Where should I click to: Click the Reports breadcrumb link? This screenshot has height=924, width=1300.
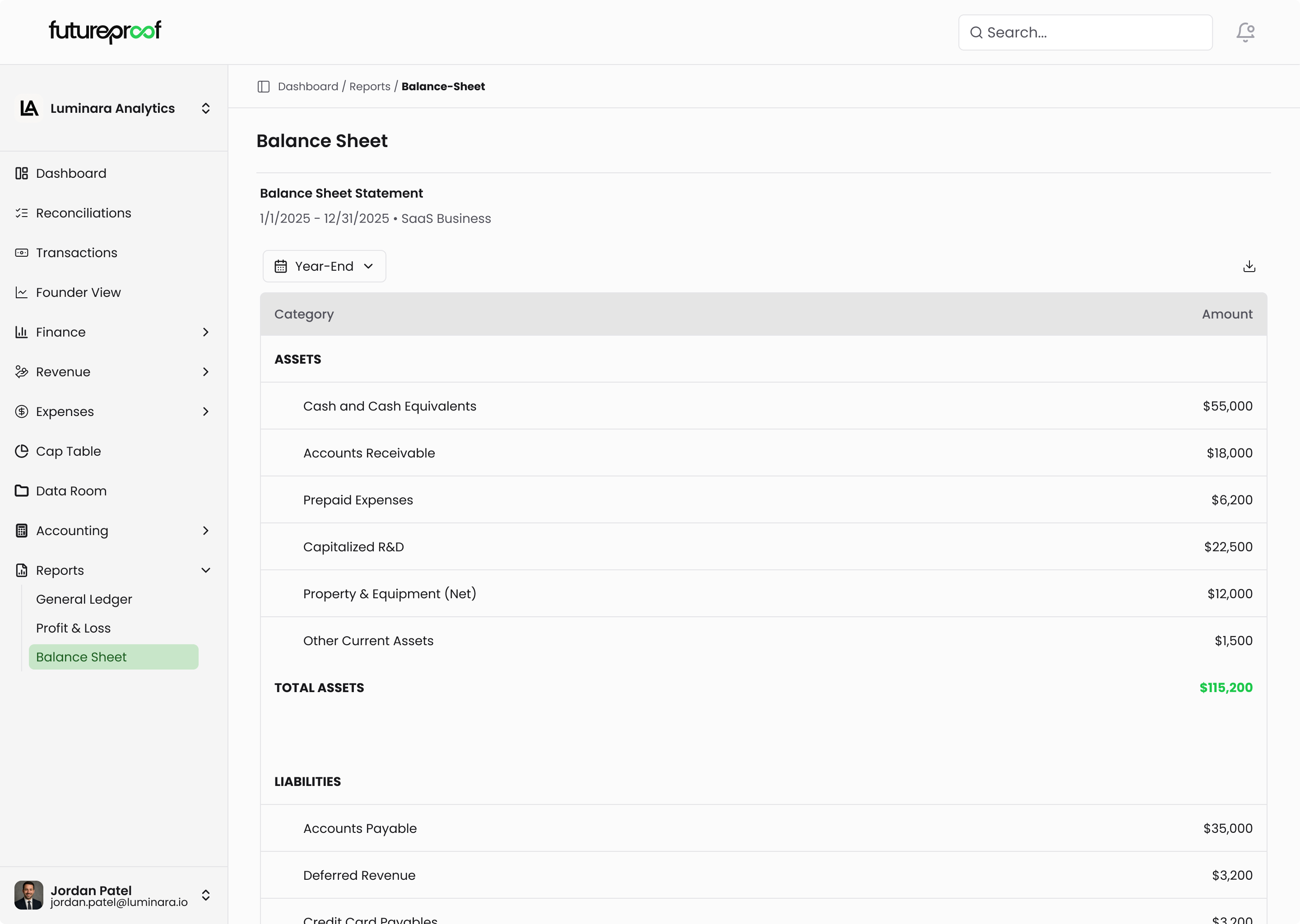click(369, 87)
